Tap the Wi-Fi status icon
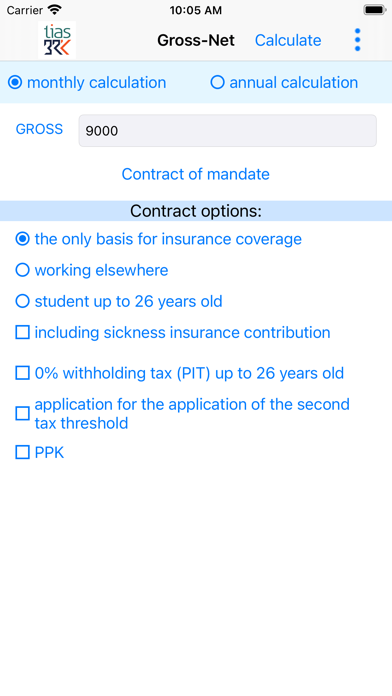The width and height of the screenshot is (392, 696). click(x=55, y=9)
